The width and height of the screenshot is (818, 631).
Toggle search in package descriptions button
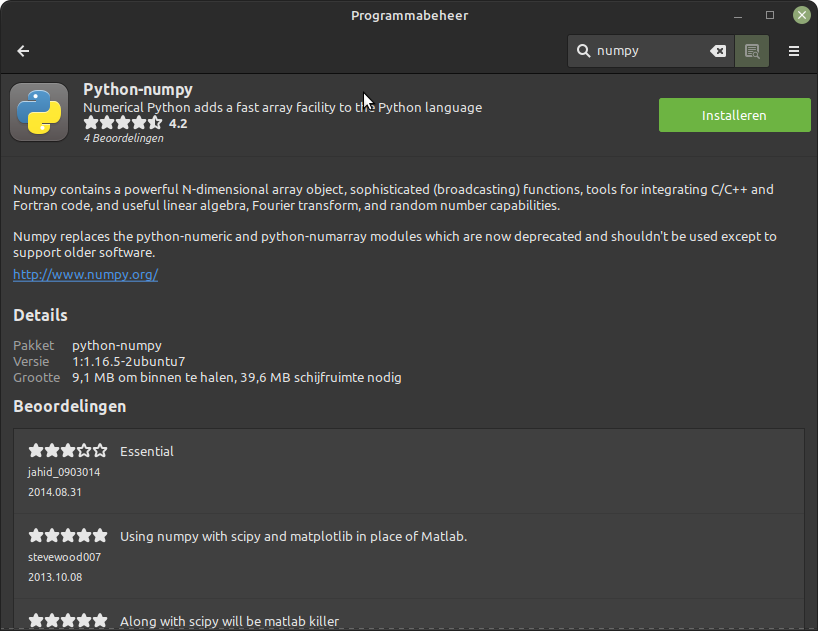point(752,51)
